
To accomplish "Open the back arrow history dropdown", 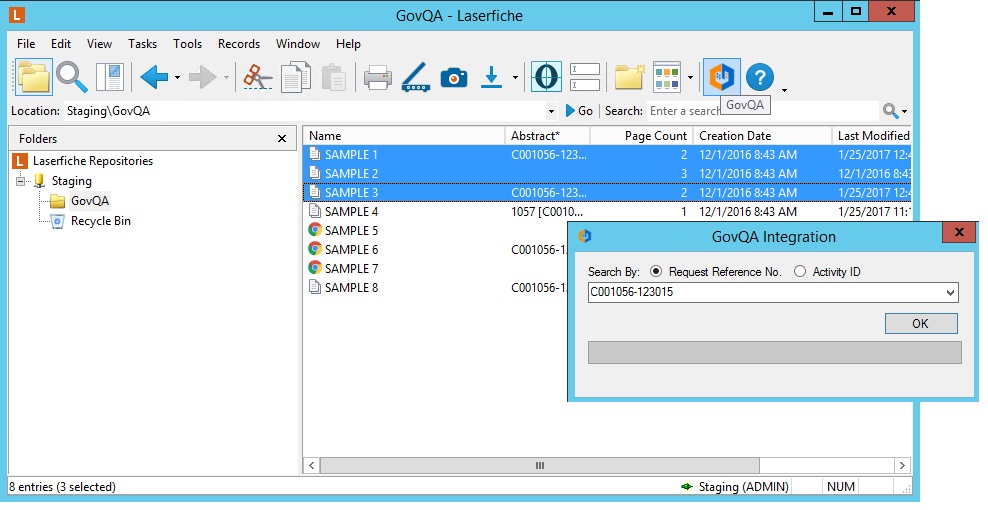I will pyautogui.click(x=177, y=78).
